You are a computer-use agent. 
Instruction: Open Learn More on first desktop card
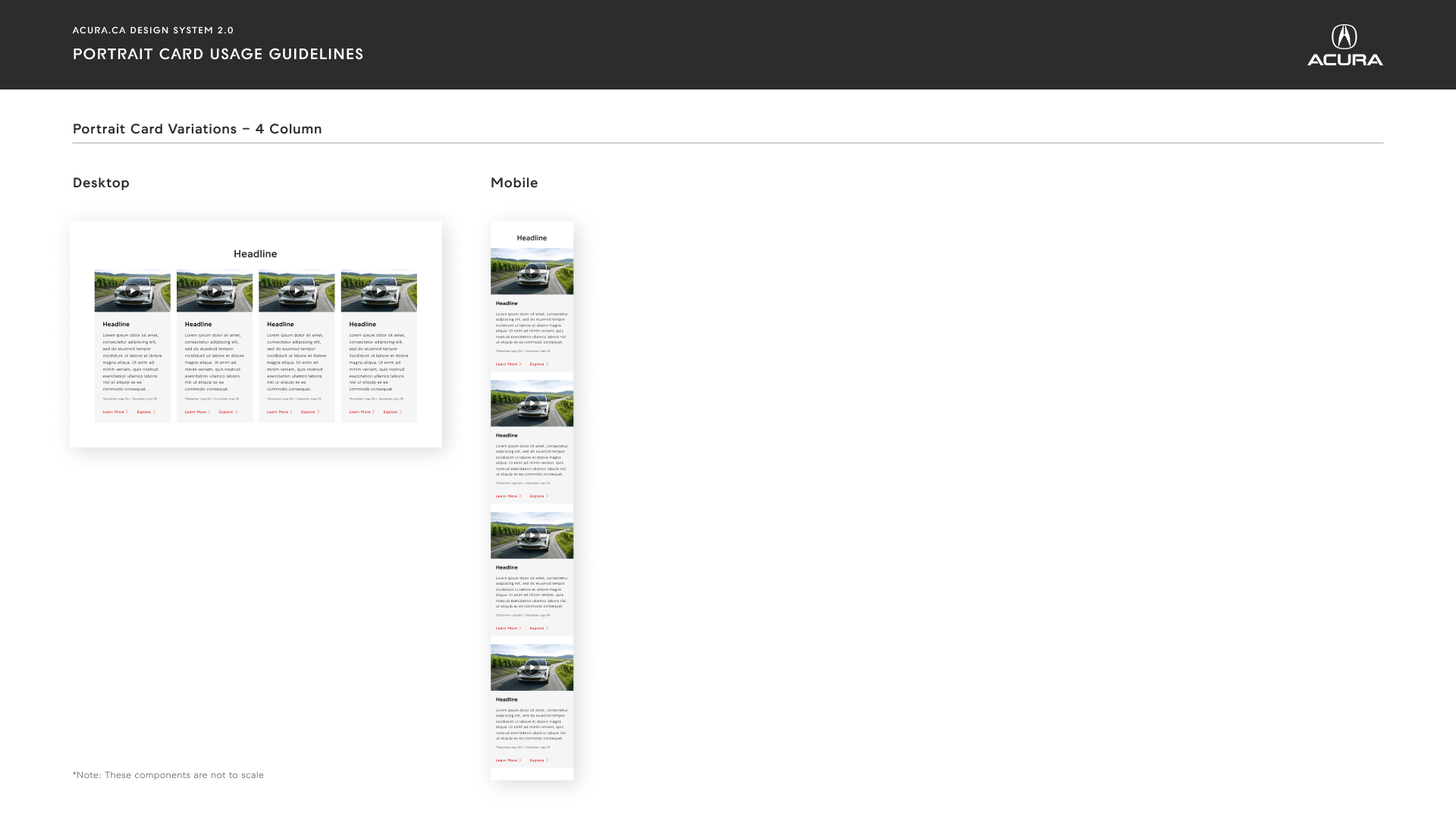115,412
